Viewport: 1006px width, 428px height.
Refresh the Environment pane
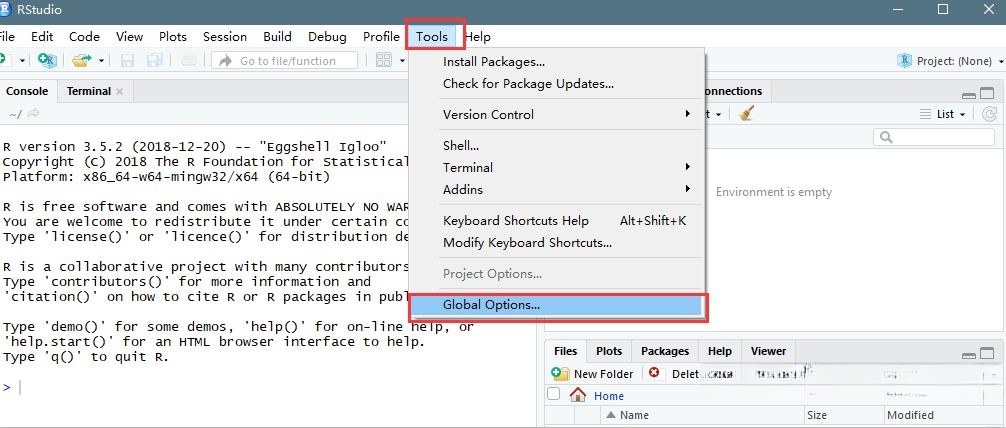click(x=989, y=114)
